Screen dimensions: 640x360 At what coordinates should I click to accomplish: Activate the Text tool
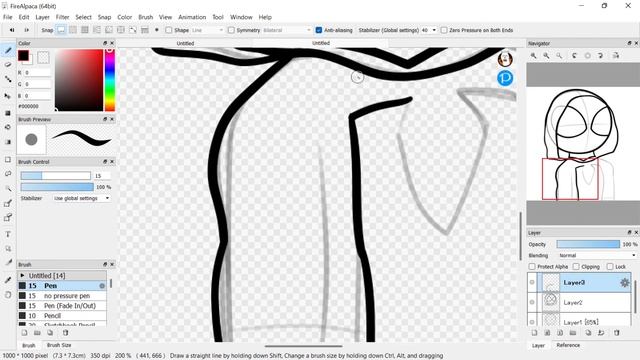8,234
